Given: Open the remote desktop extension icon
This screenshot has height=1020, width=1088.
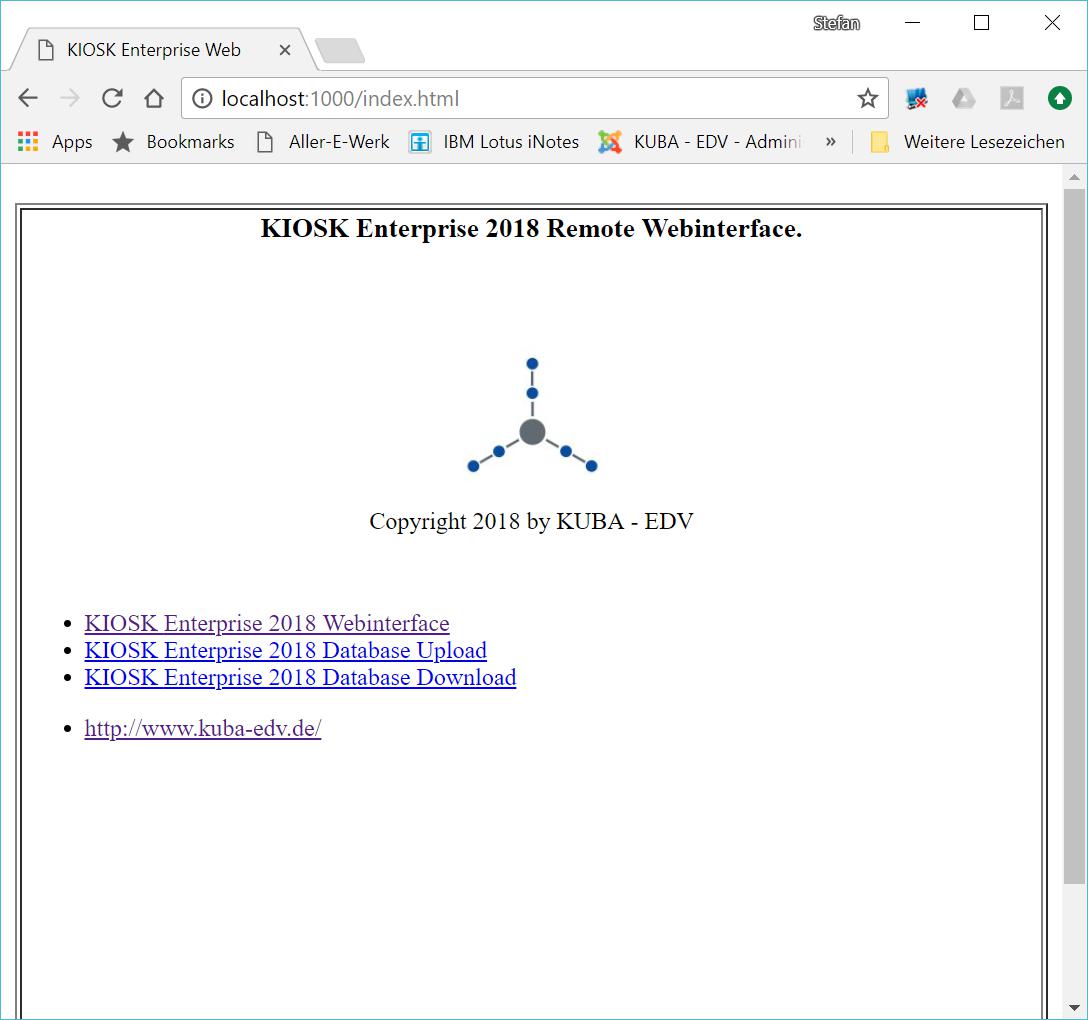Looking at the screenshot, I should pyautogui.click(x=917, y=99).
